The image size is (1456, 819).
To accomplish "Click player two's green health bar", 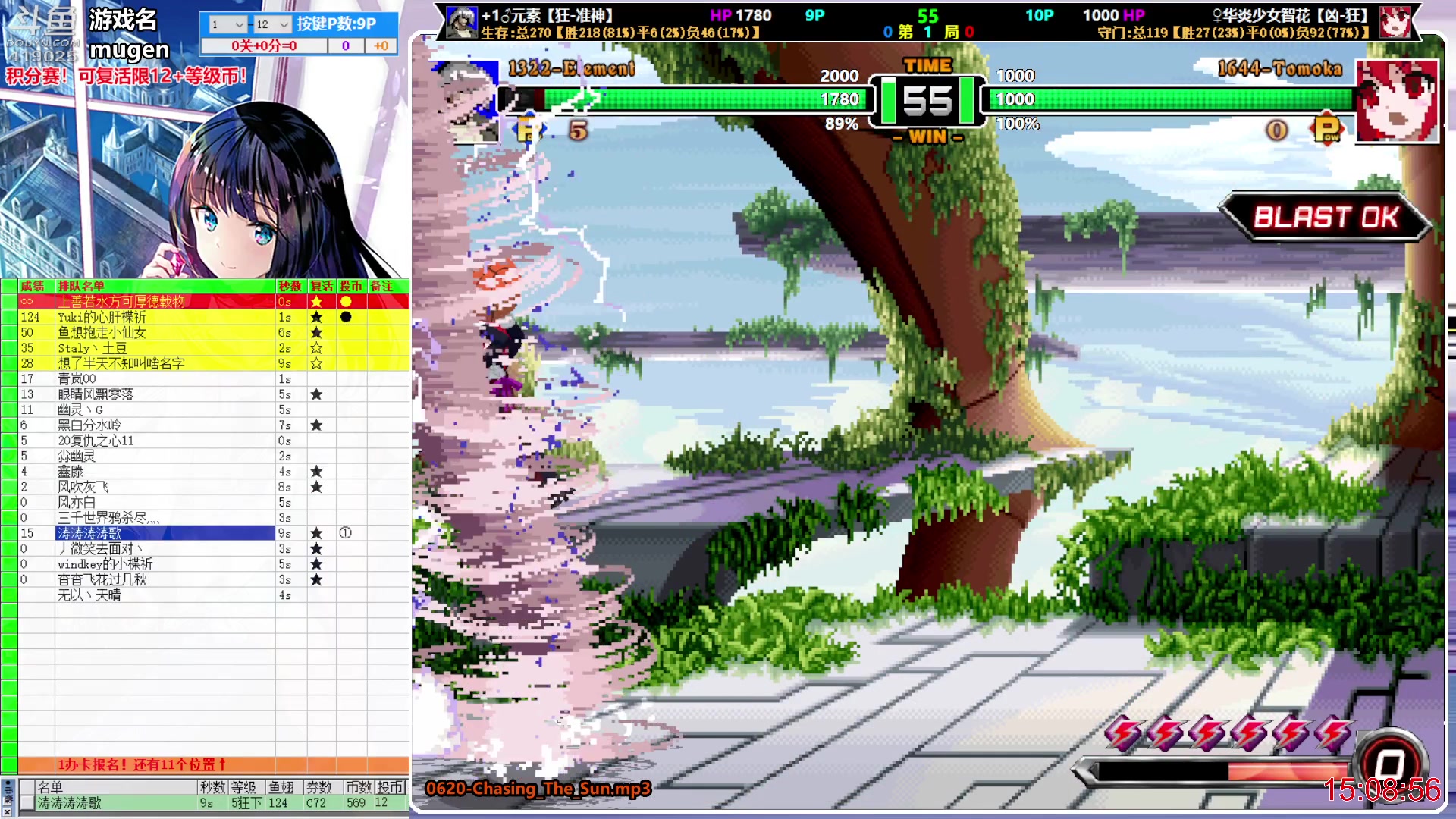I will (1169, 99).
